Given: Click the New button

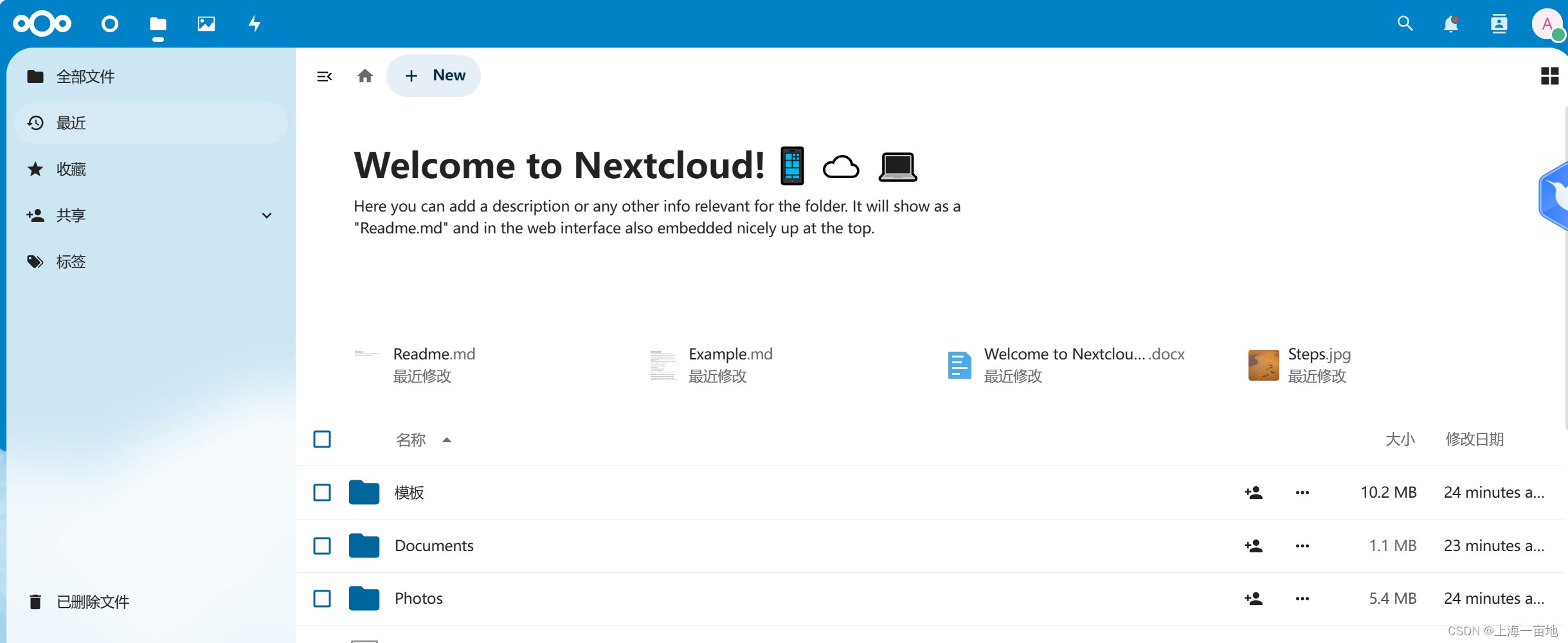Looking at the screenshot, I should coord(433,76).
